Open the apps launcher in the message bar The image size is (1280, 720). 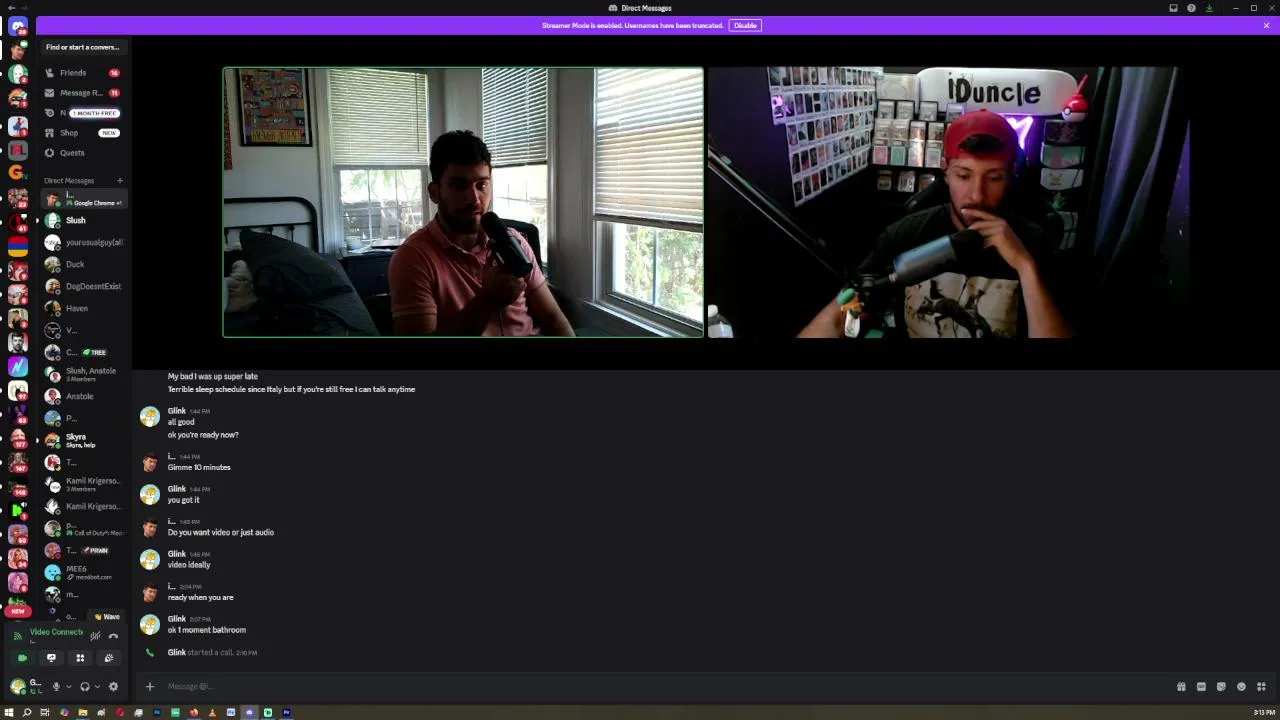tap(1261, 687)
